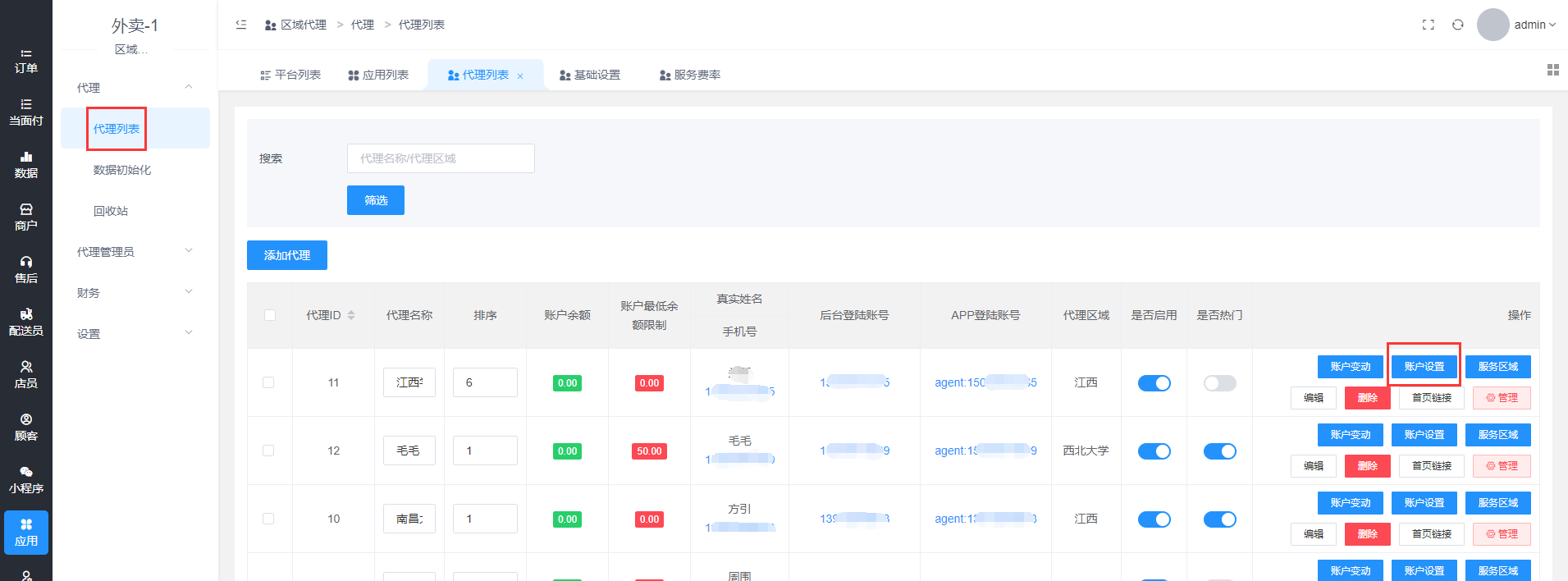Turn off 是否热门 switch for agent 12
1568x581 pixels.
(1219, 451)
